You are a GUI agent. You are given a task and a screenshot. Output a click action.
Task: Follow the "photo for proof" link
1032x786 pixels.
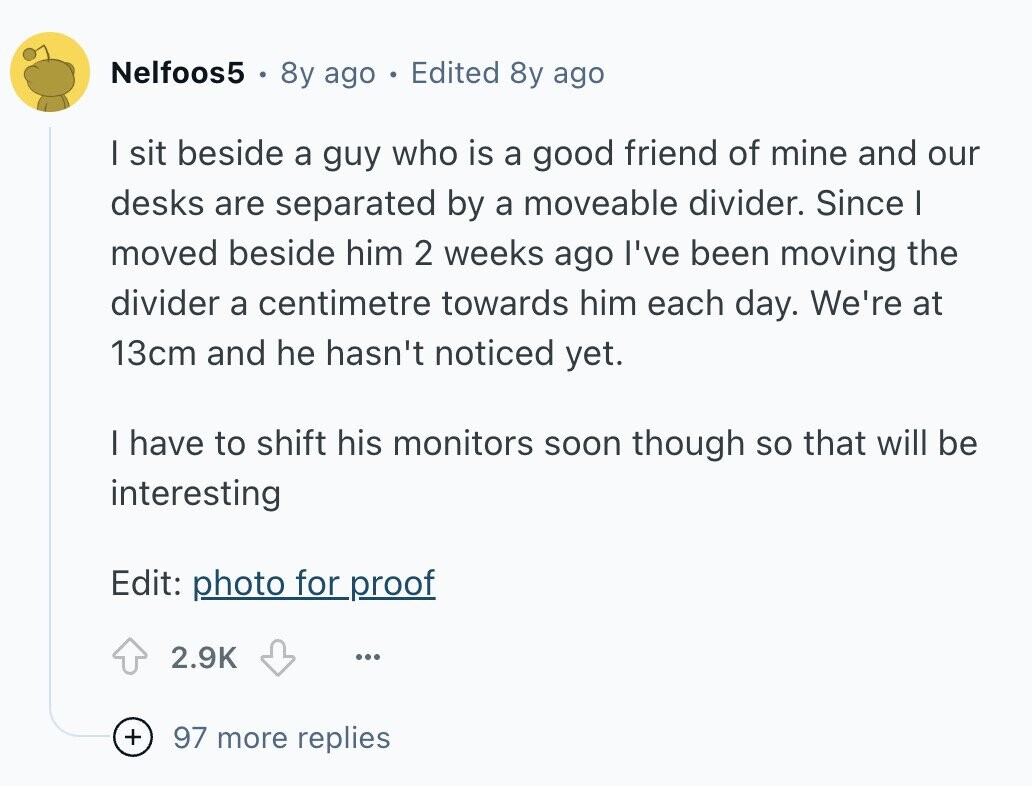pos(313,582)
